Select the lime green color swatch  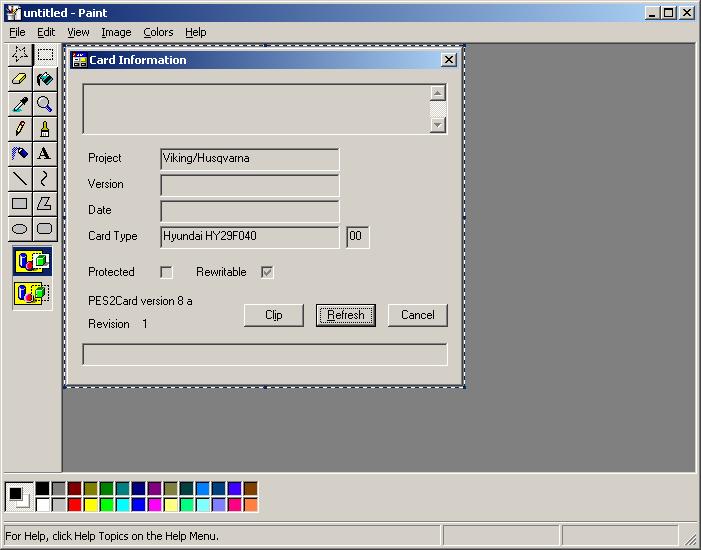coord(106,505)
